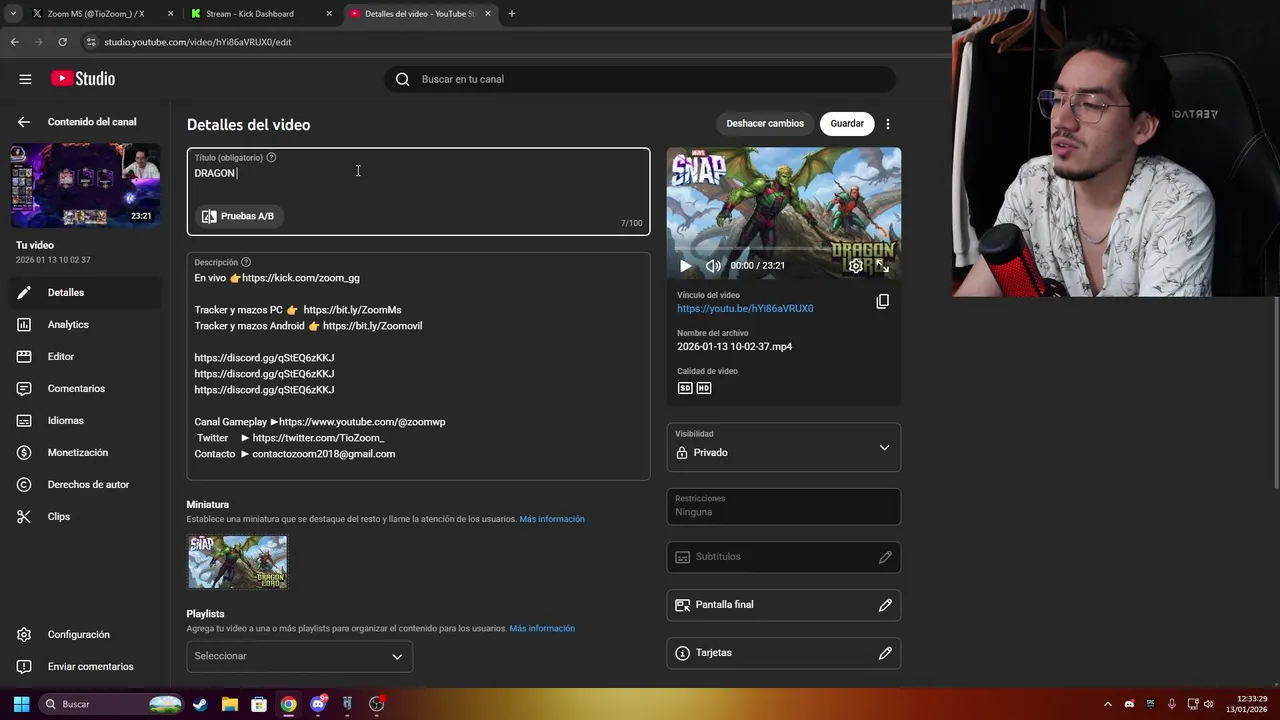Open Steam from the taskbar
Screen dimensions: 1280x720
pos(200,704)
